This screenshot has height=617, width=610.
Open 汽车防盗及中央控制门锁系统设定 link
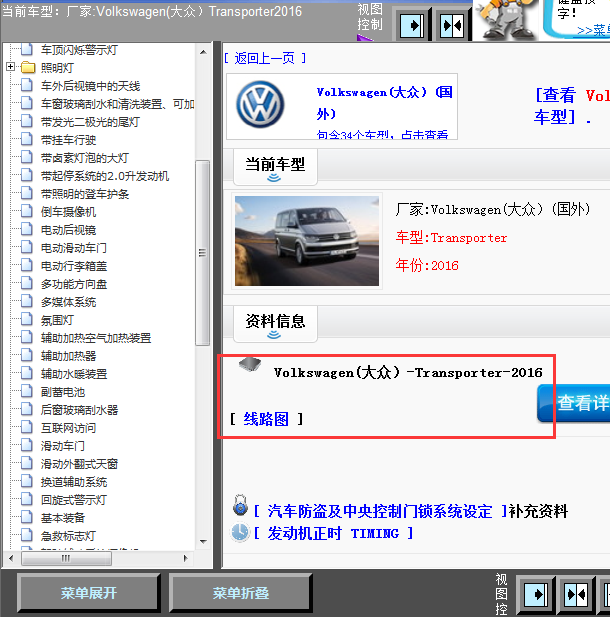380,512
